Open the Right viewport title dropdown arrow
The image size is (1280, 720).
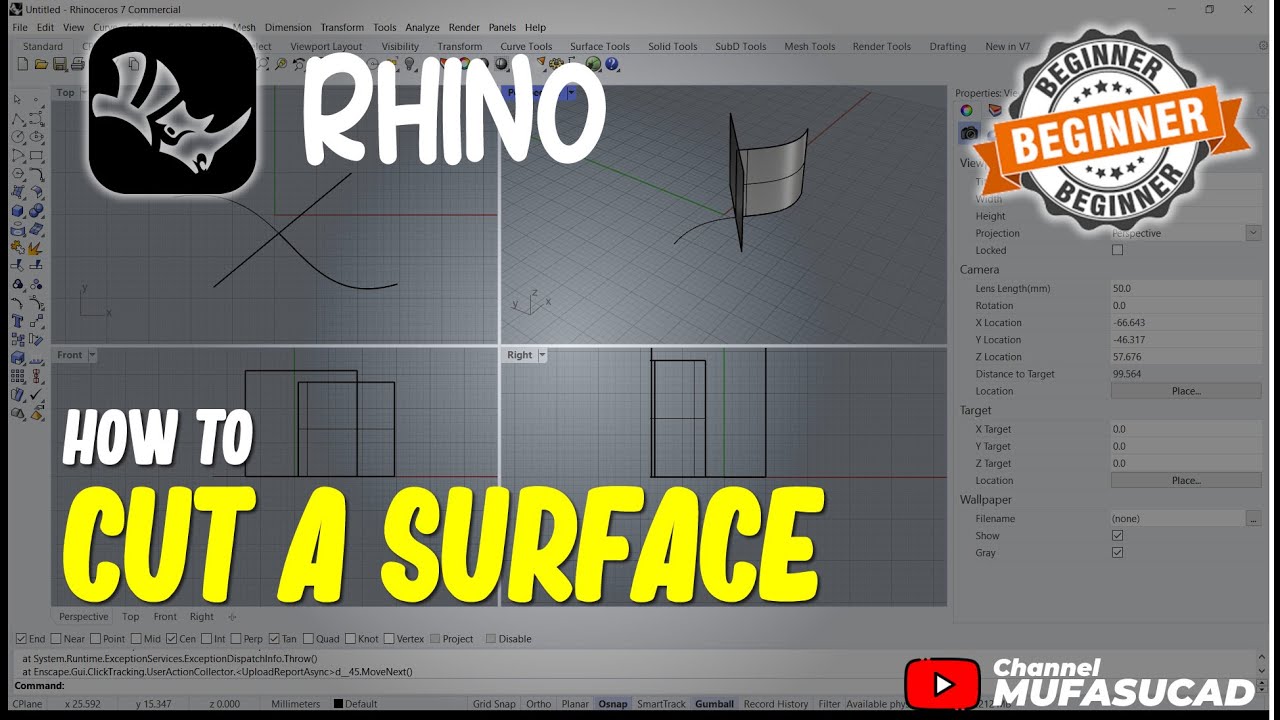[x=542, y=355]
